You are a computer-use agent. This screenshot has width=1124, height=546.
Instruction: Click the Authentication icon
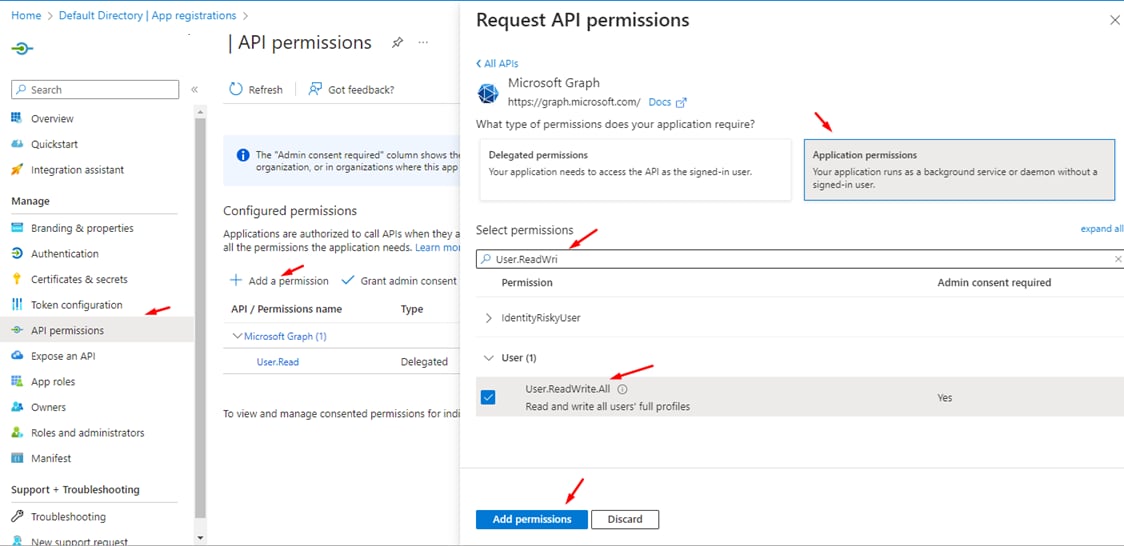[x=17, y=254]
